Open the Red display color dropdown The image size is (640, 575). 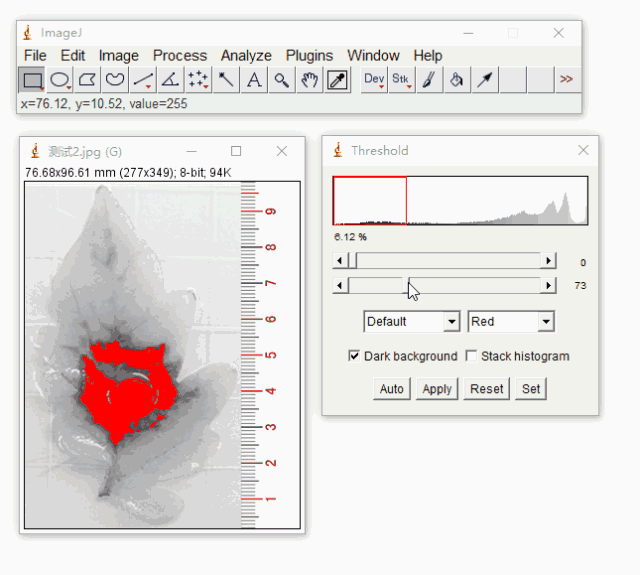pos(511,322)
